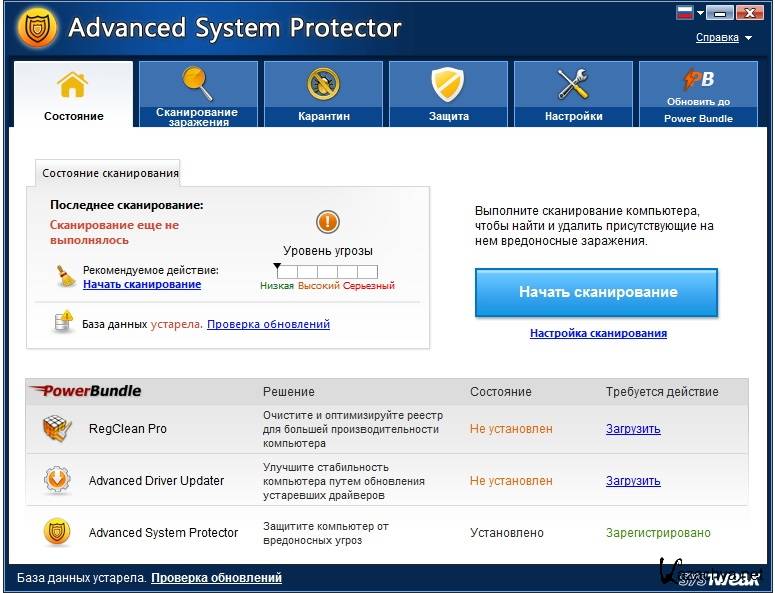Image resolution: width=775 pixels, height=593 pixels.
Task: Click the RegClean Pro icon
Action: pyautogui.click(x=57, y=429)
